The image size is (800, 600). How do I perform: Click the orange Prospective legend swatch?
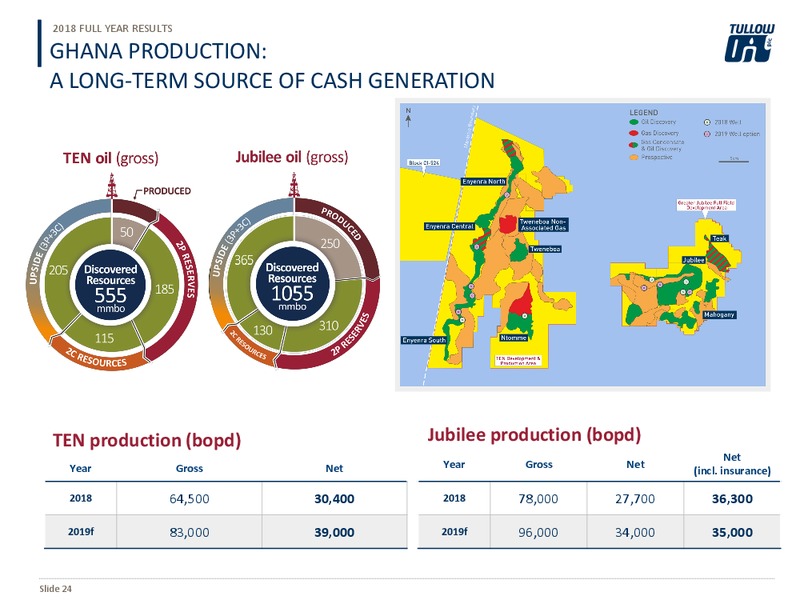coord(634,157)
